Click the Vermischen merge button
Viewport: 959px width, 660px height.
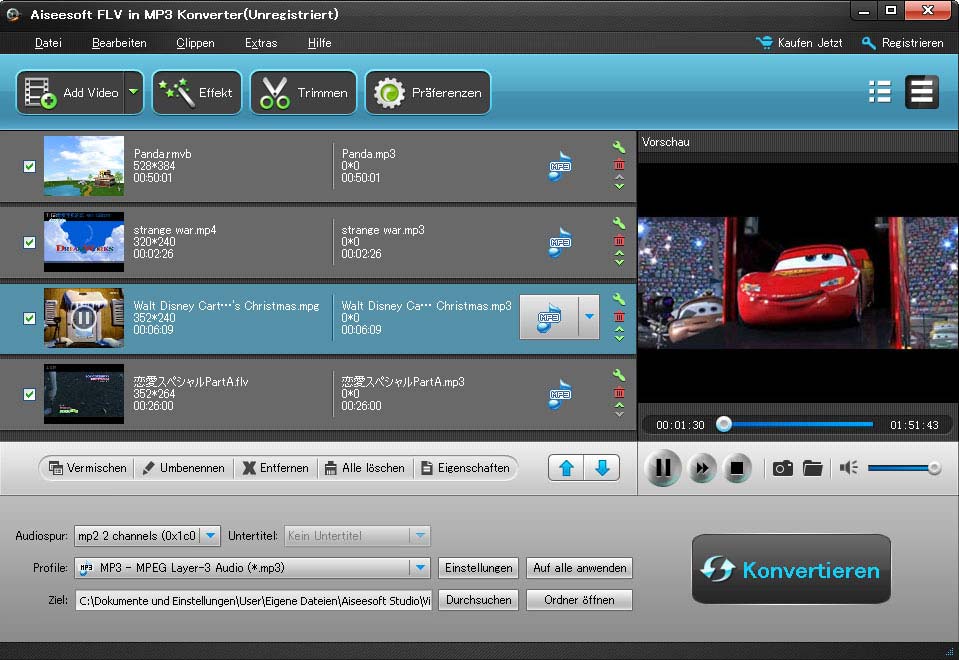click(87, 468)
